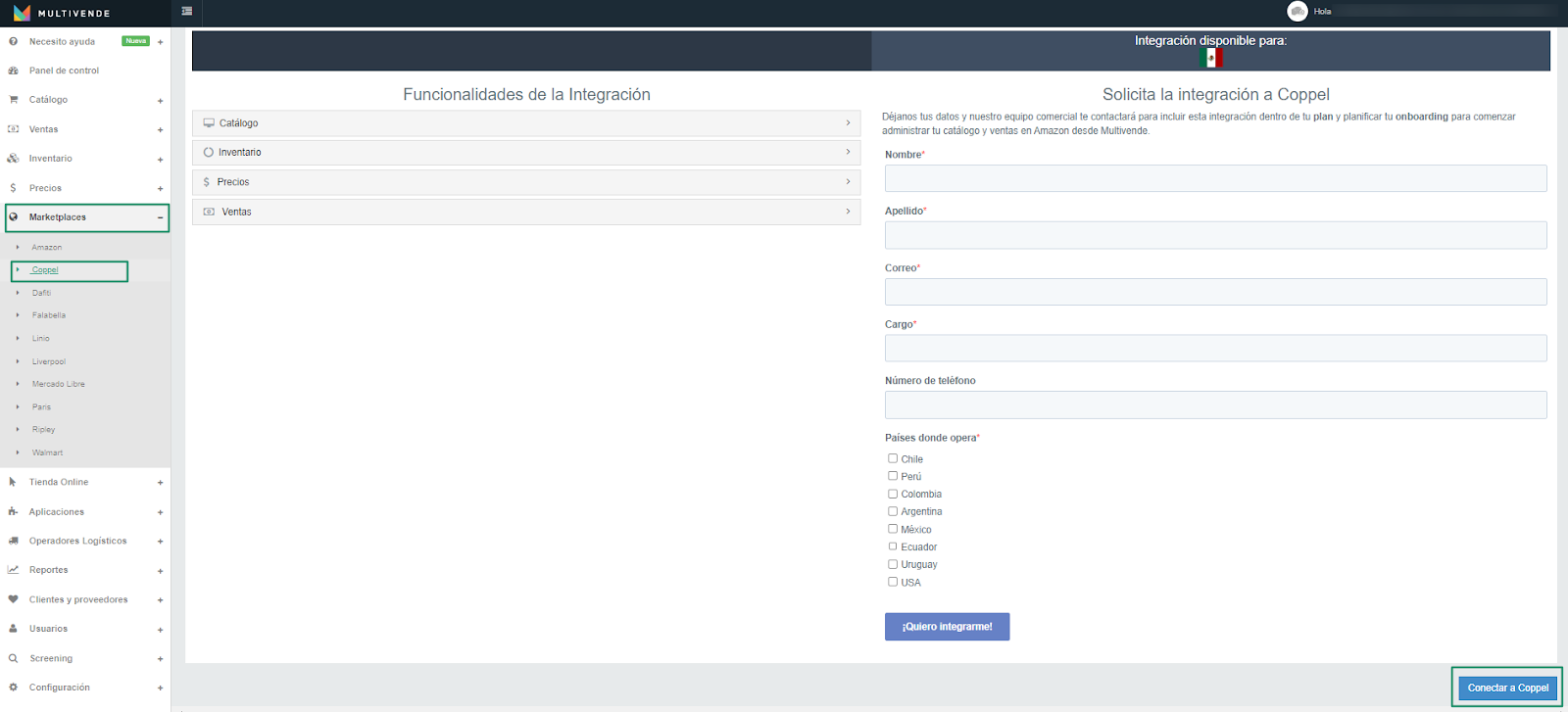
Task: Click the Marketplaces globe icon
Action: (14, 217)
